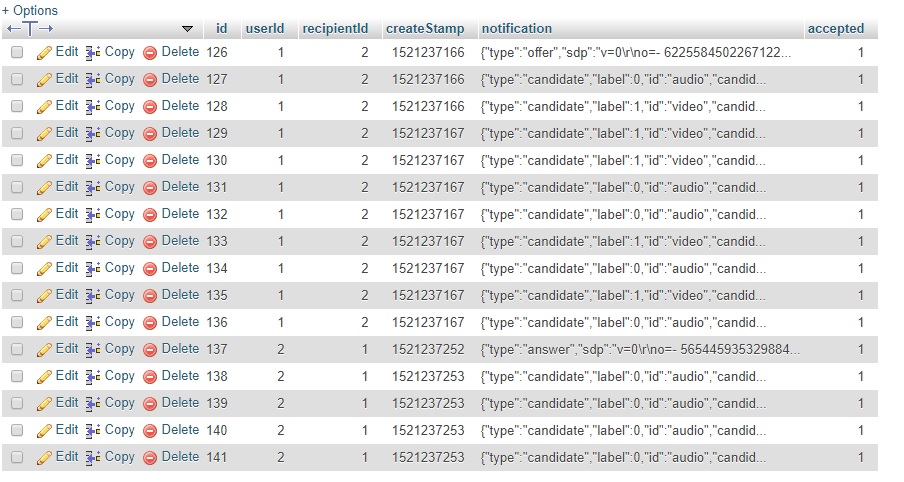This screenshot has width=904, height=482.
Task: Click the Copy icon in row 137
Action: click(93, 351)
